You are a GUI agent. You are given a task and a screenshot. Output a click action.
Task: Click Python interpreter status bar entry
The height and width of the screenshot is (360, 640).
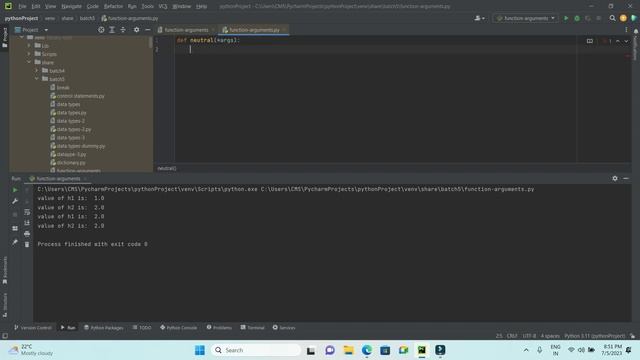tap(595, 336)
